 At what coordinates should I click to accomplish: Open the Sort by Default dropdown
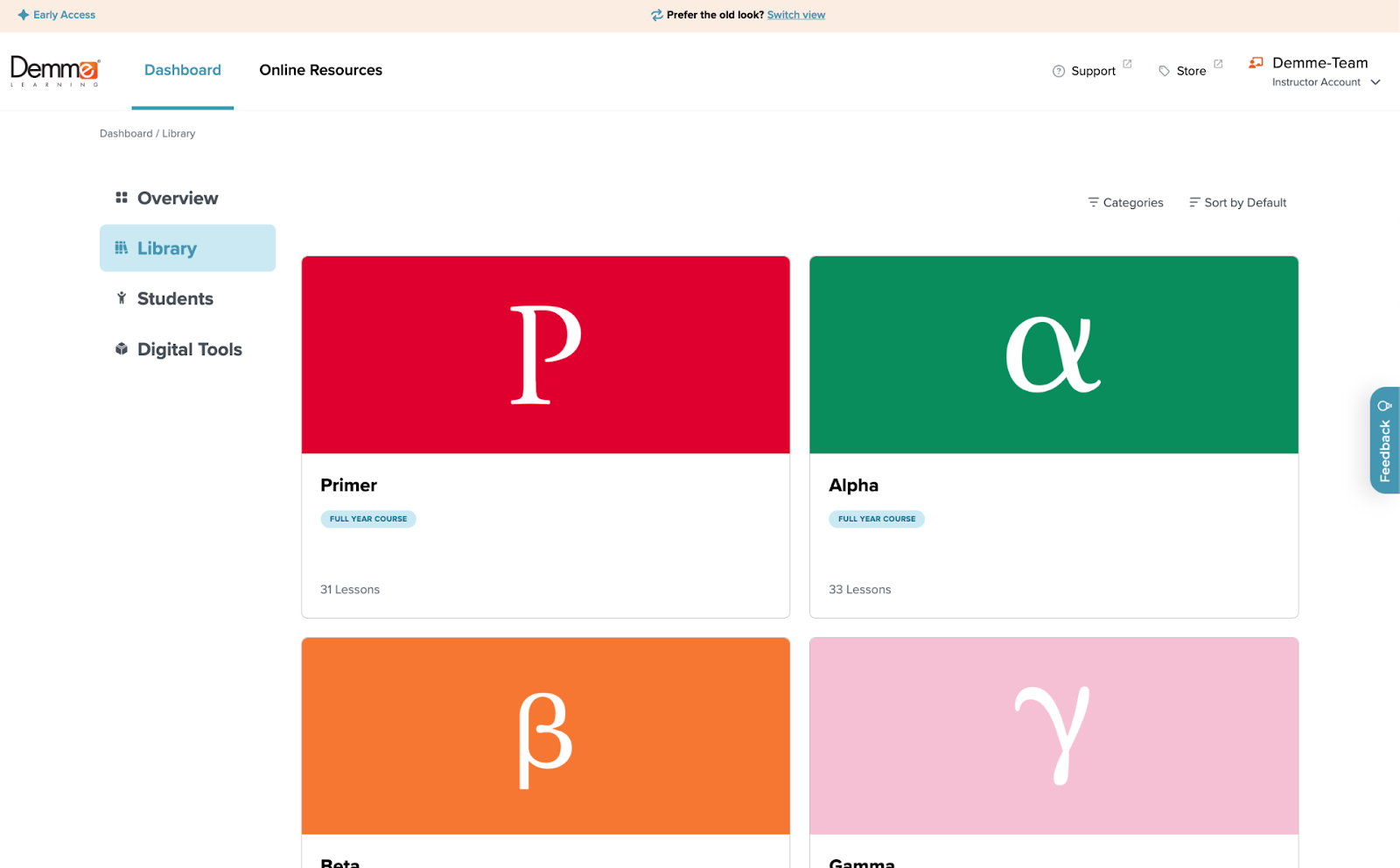1237,202
